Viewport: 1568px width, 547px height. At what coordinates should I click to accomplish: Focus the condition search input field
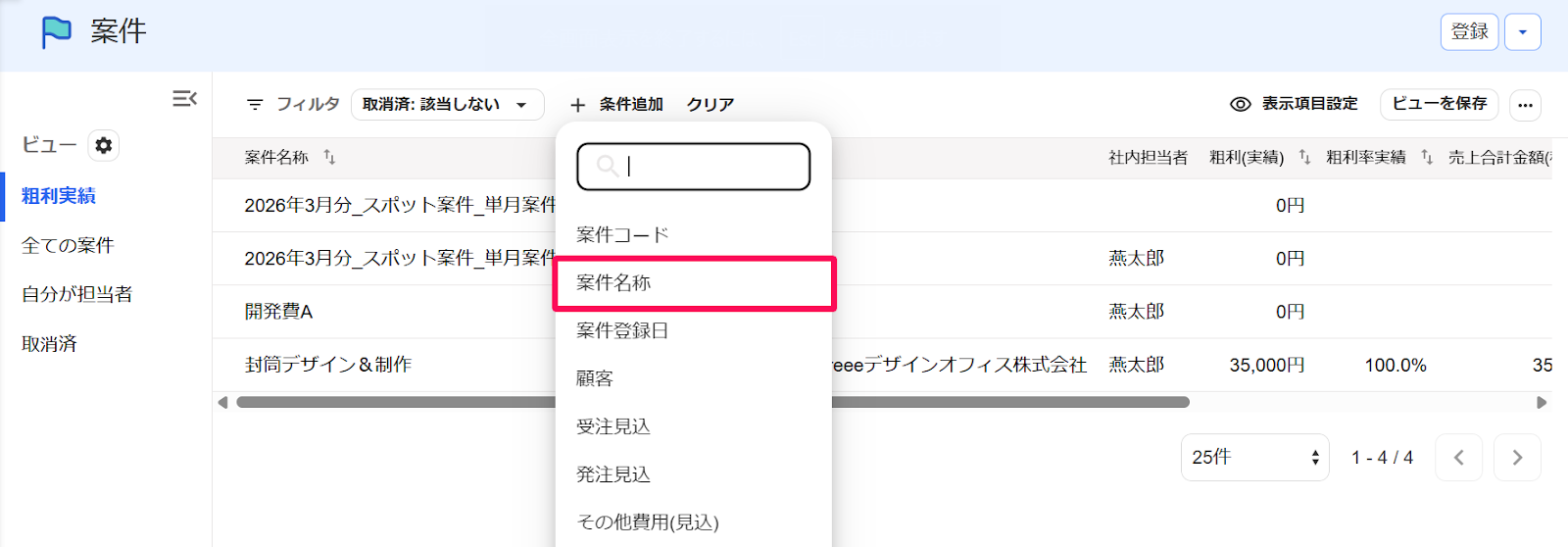click(694, 167)
